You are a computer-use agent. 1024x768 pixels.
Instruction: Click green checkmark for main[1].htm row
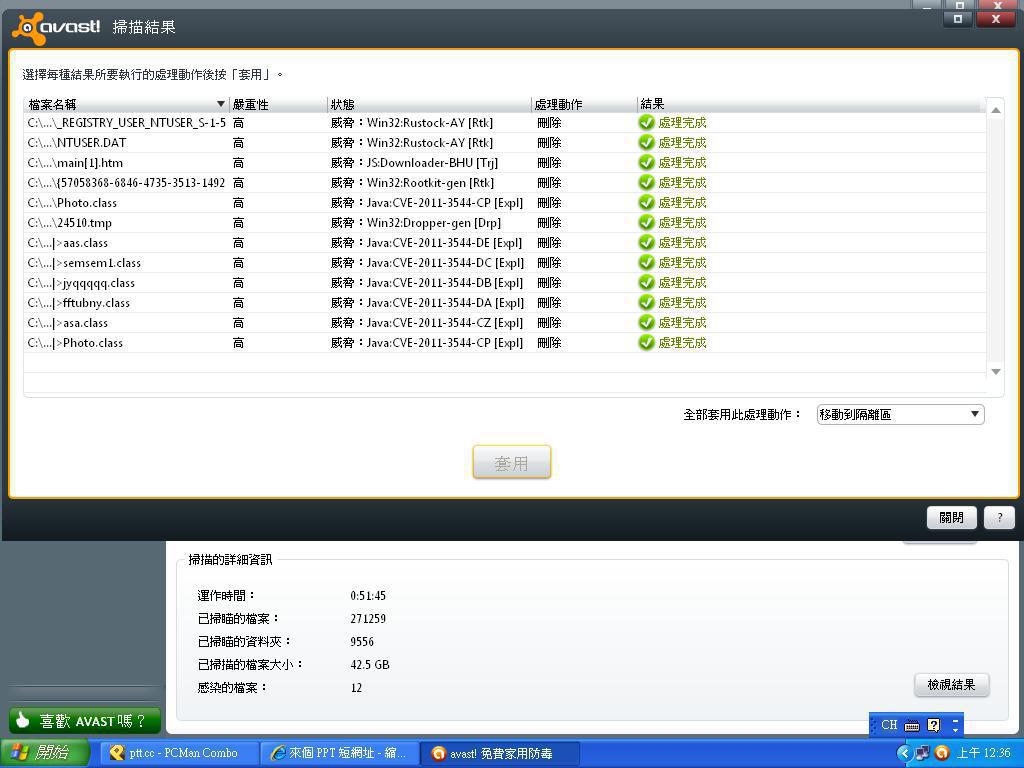[647, 163]
